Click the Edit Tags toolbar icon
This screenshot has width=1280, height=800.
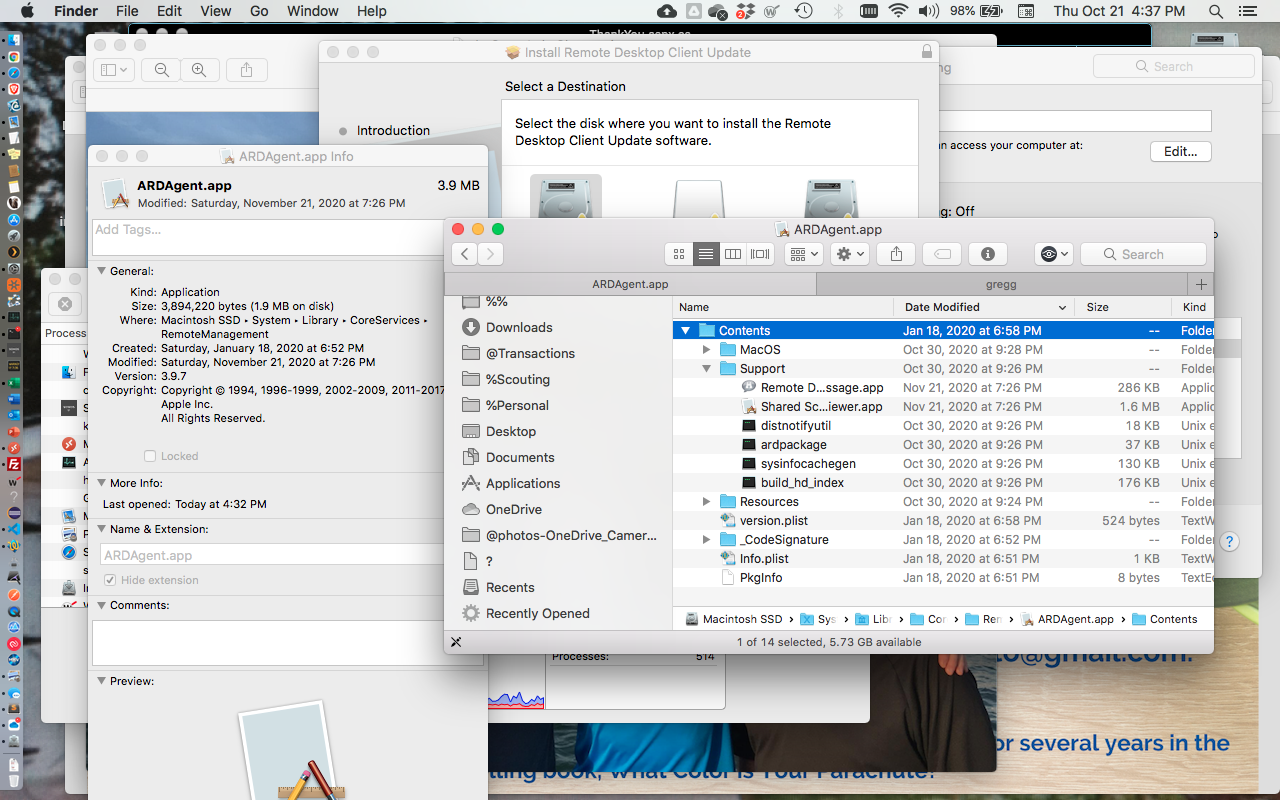941,254
